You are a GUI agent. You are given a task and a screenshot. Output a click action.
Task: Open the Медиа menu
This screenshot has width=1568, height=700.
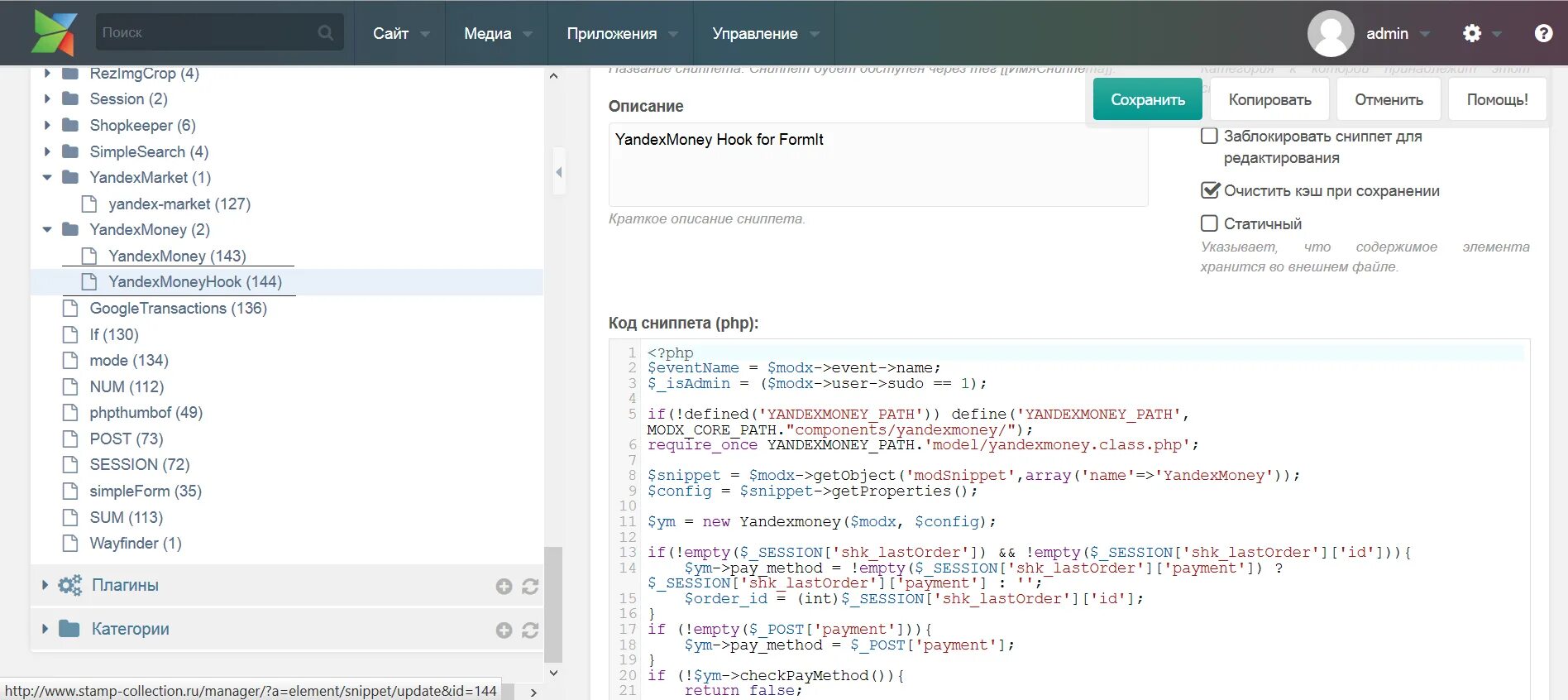(497, 33)
